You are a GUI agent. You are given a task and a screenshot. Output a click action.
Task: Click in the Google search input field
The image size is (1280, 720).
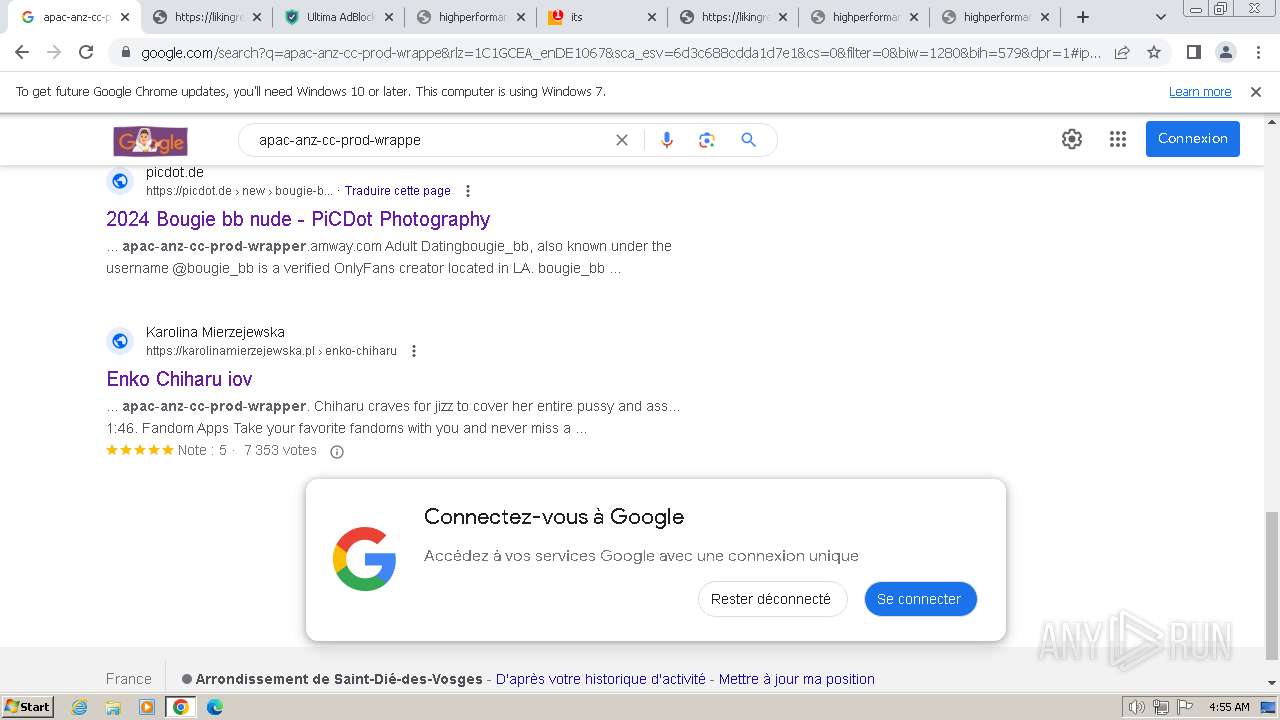coord(428,140)
